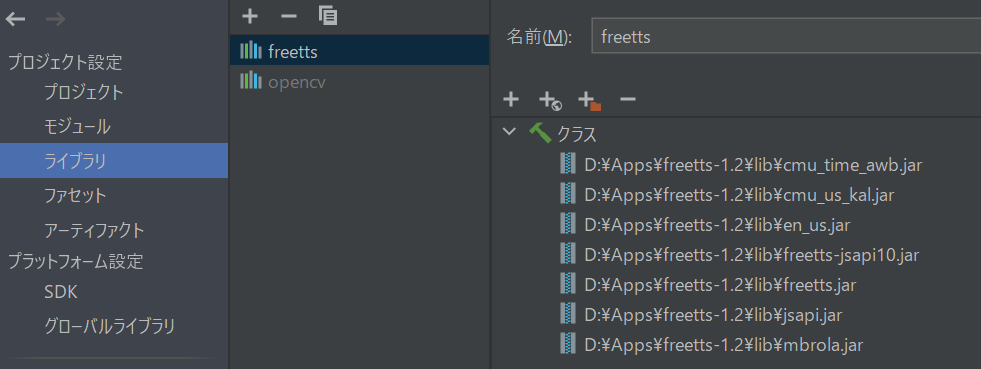Open the モジュール settings page
This screenshot has height=369, width=981.
pos(78,127)
